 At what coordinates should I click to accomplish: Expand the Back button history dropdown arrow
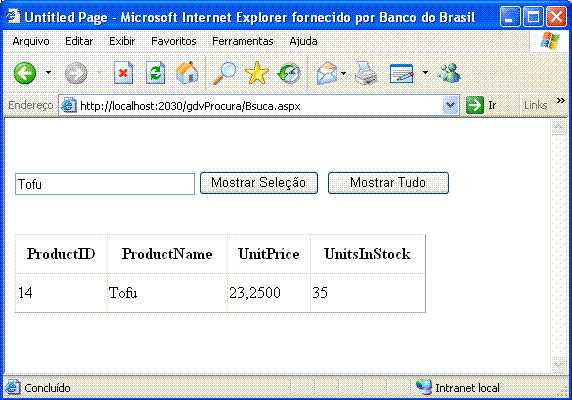click(49, 73)
